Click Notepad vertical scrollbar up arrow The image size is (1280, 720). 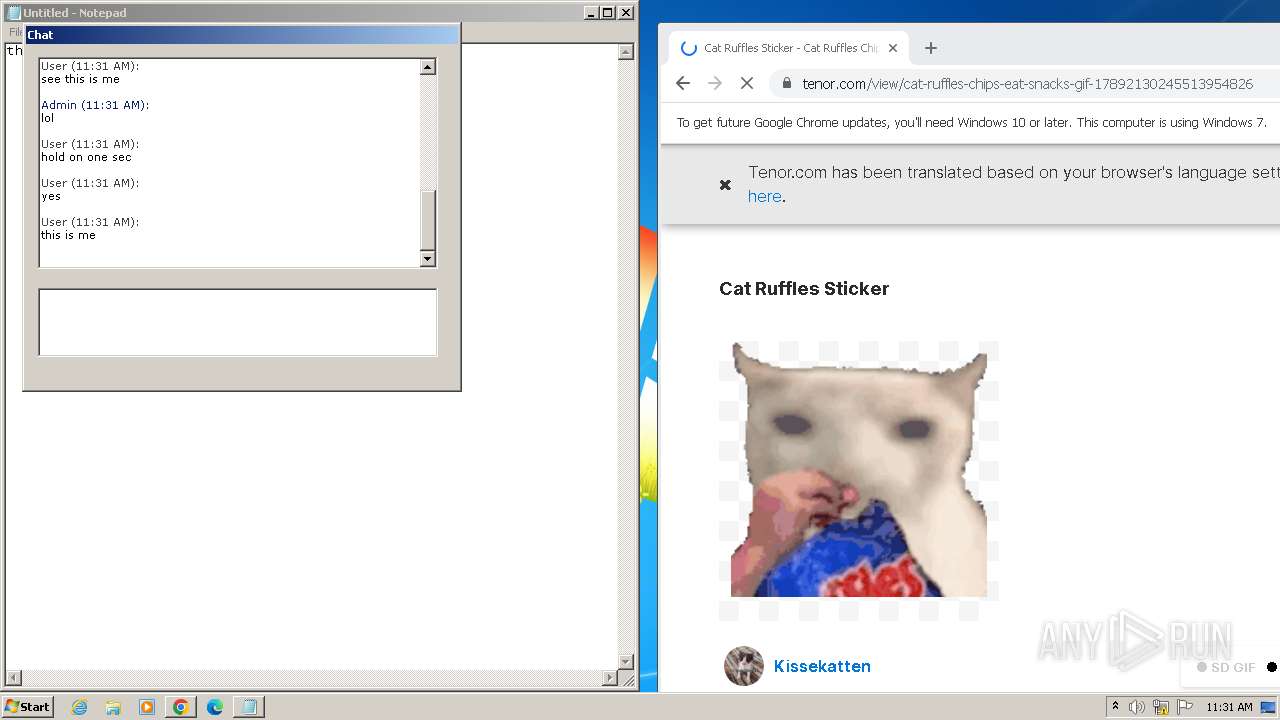tap(626, 52)
